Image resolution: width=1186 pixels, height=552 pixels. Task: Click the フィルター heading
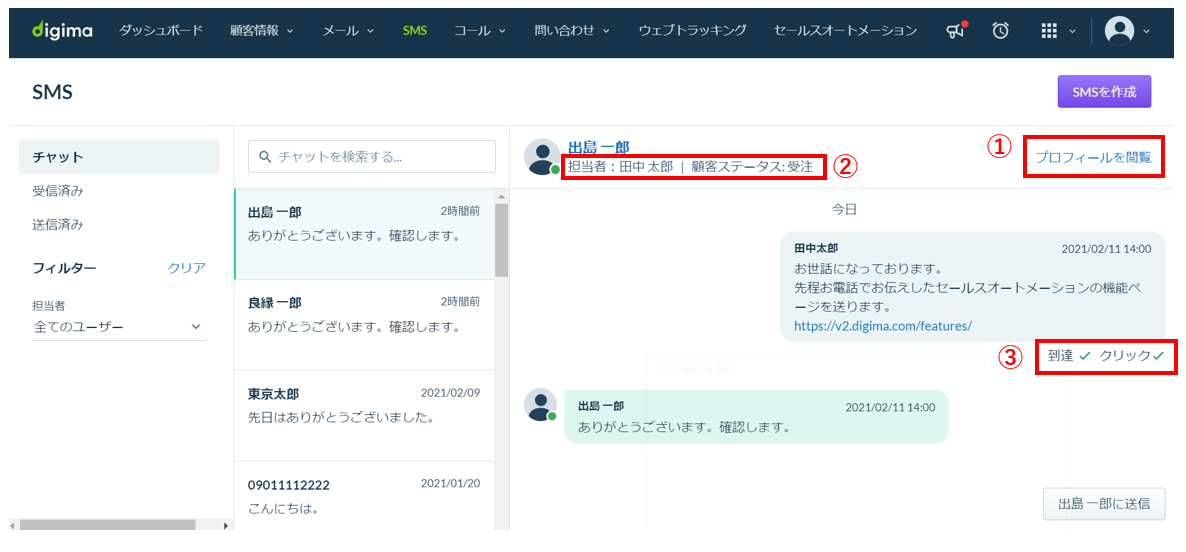pos(64,268)
